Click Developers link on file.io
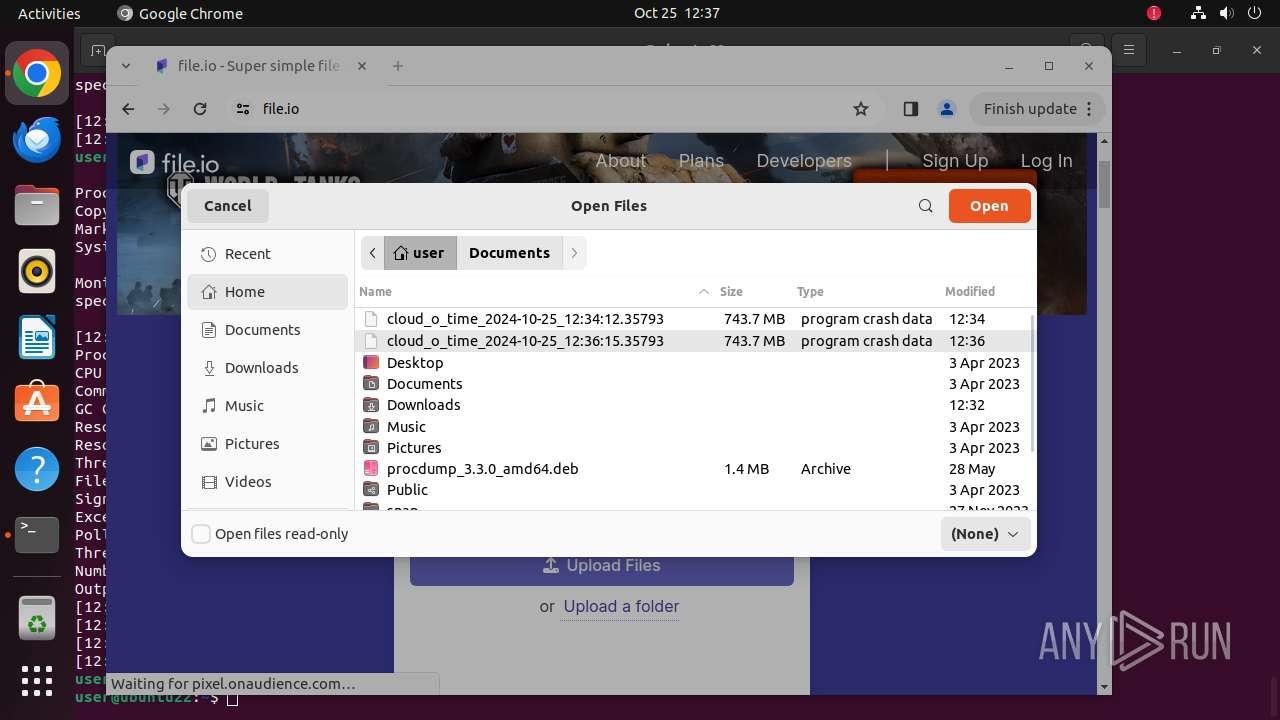The image size is (1280, 720). coord(804,161)
